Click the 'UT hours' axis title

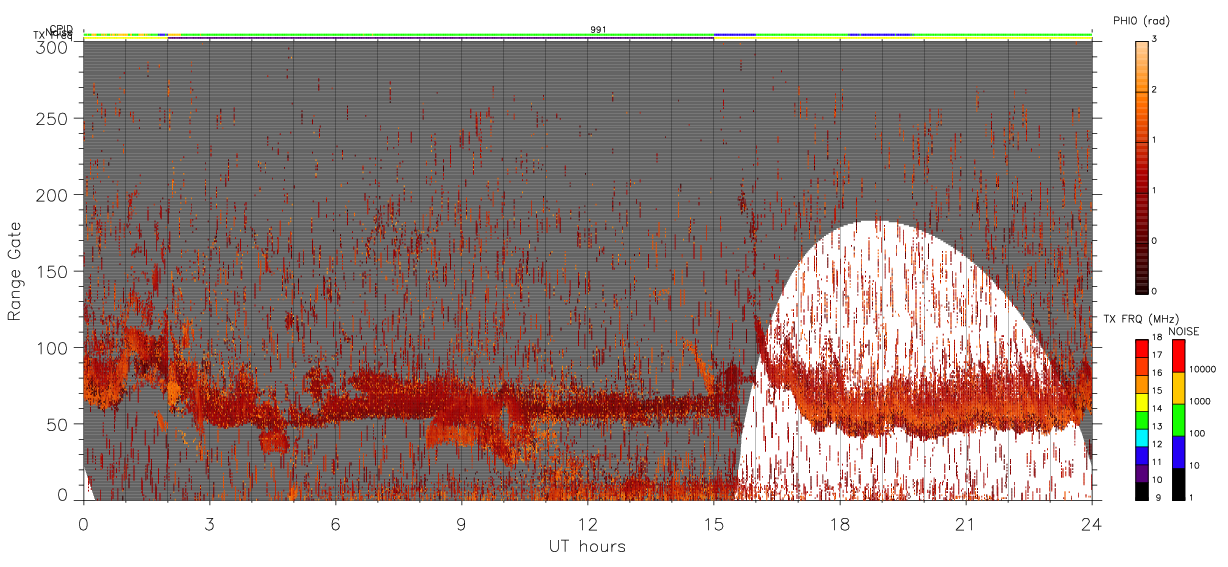tap(587, 546)
